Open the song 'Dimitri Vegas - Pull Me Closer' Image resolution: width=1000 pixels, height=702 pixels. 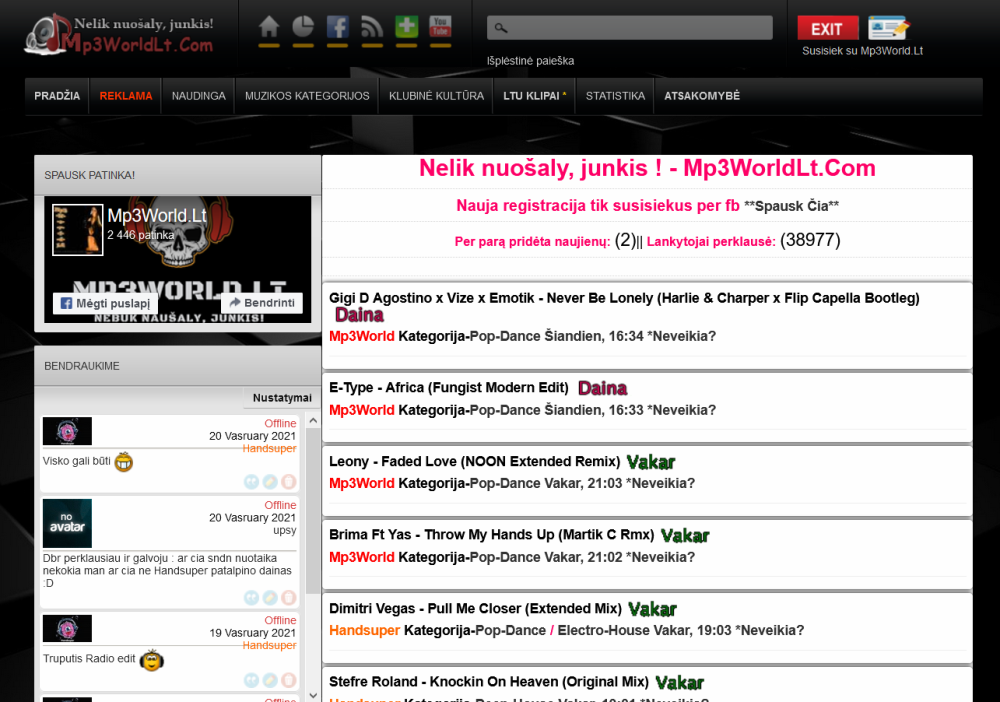(x=475, y=609)
